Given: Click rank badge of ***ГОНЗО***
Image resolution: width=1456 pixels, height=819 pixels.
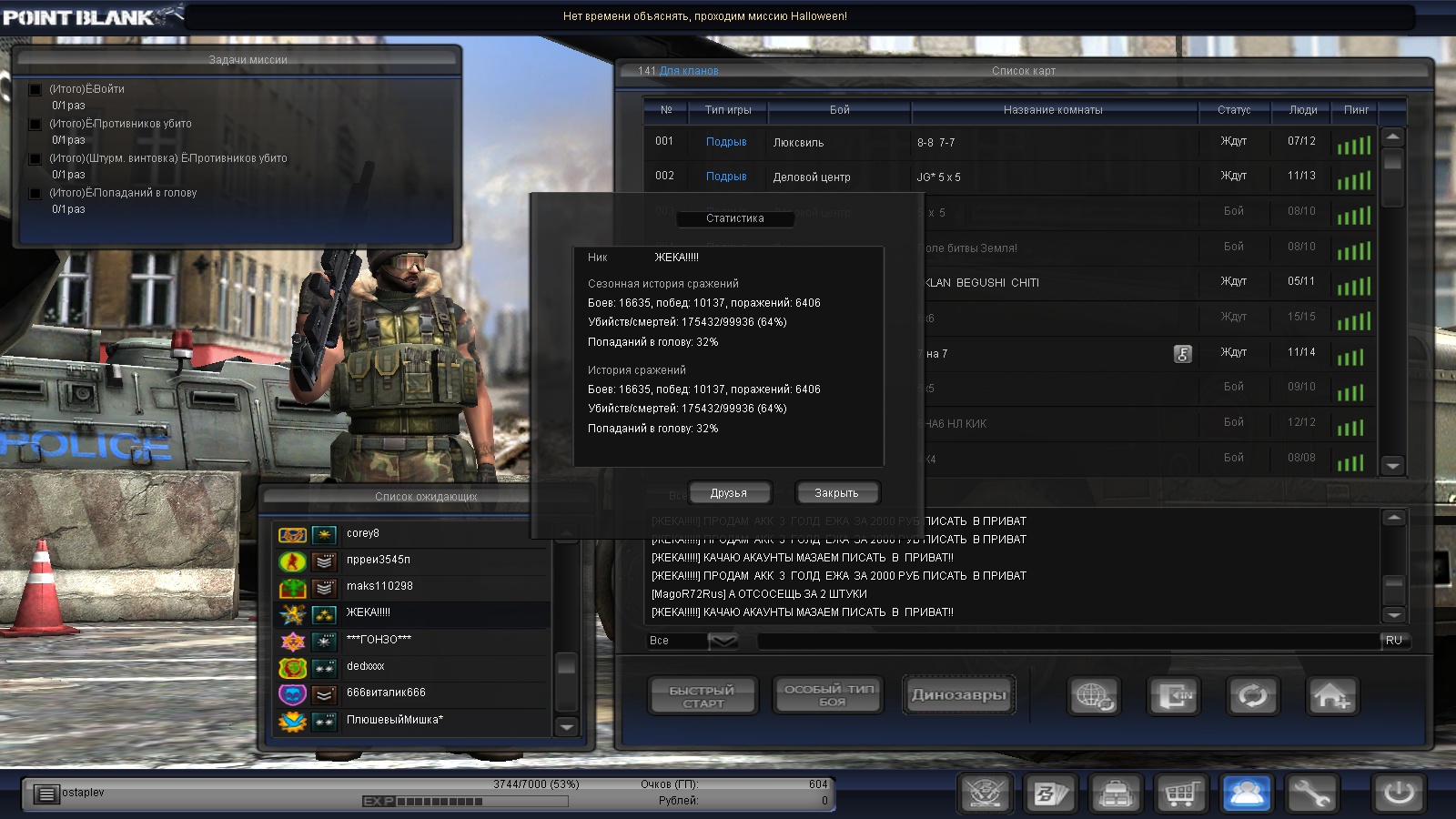Looking at the screenshot, I should click(324, 642).
